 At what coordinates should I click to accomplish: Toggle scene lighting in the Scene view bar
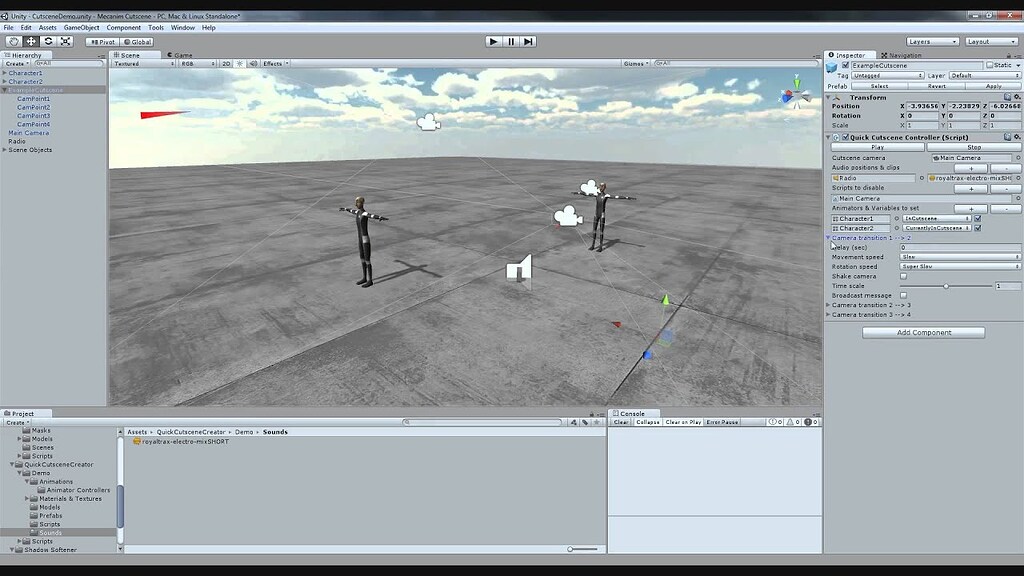point(240,62)
